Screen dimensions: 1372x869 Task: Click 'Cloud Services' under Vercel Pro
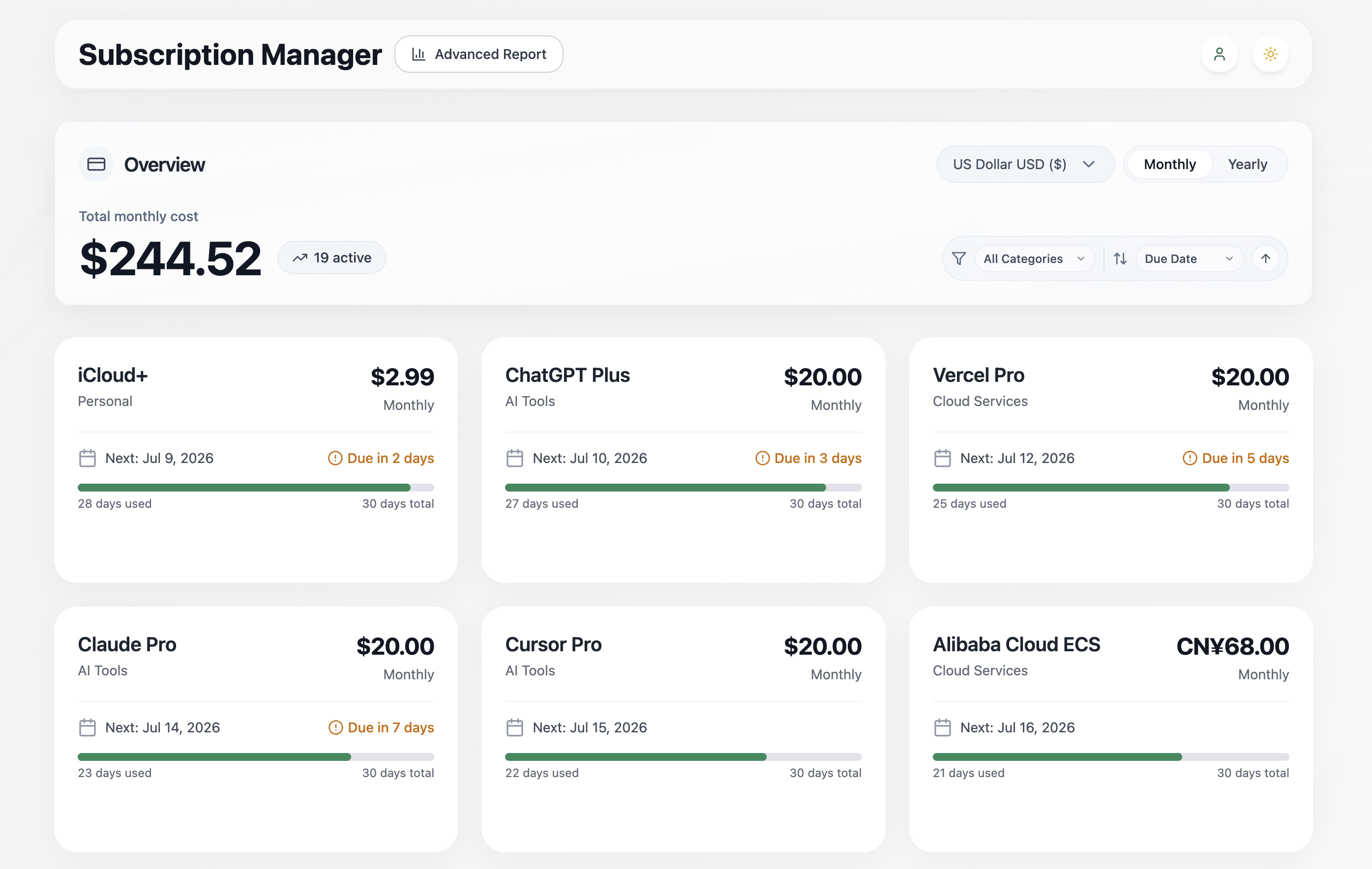980,402
